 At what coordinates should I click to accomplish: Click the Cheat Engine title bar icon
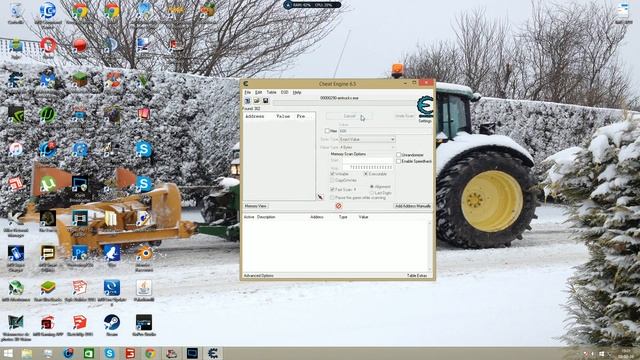(246, 84)
